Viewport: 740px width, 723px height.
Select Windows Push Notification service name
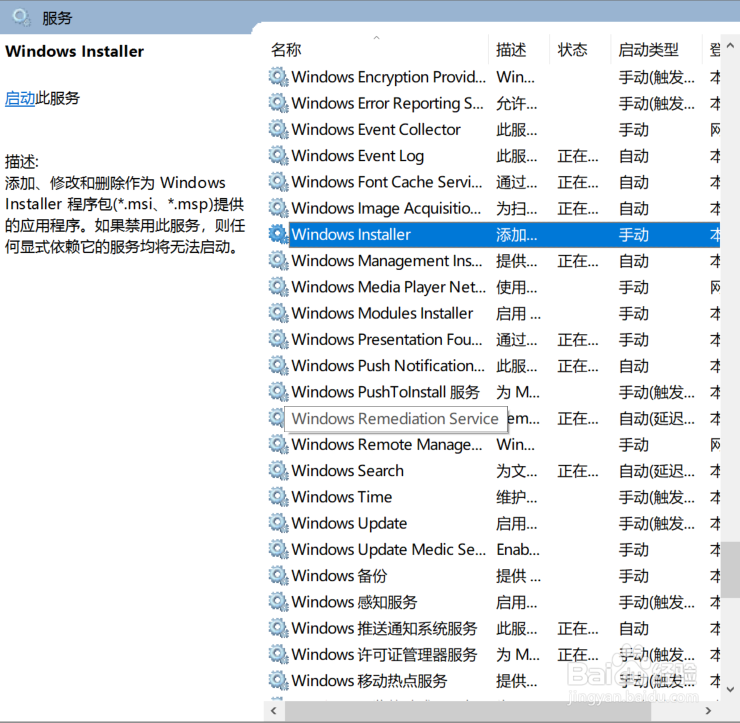[388, 366]
